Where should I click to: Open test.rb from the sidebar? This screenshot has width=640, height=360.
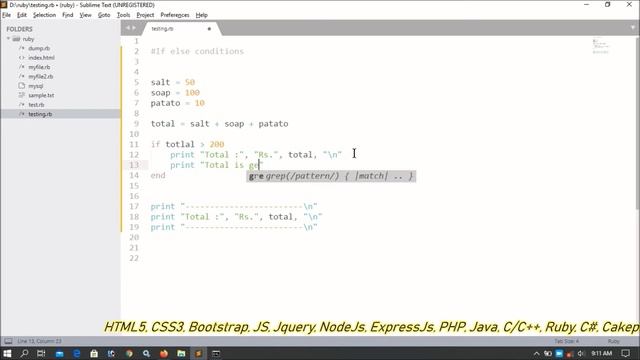click(x=36, y=104)
